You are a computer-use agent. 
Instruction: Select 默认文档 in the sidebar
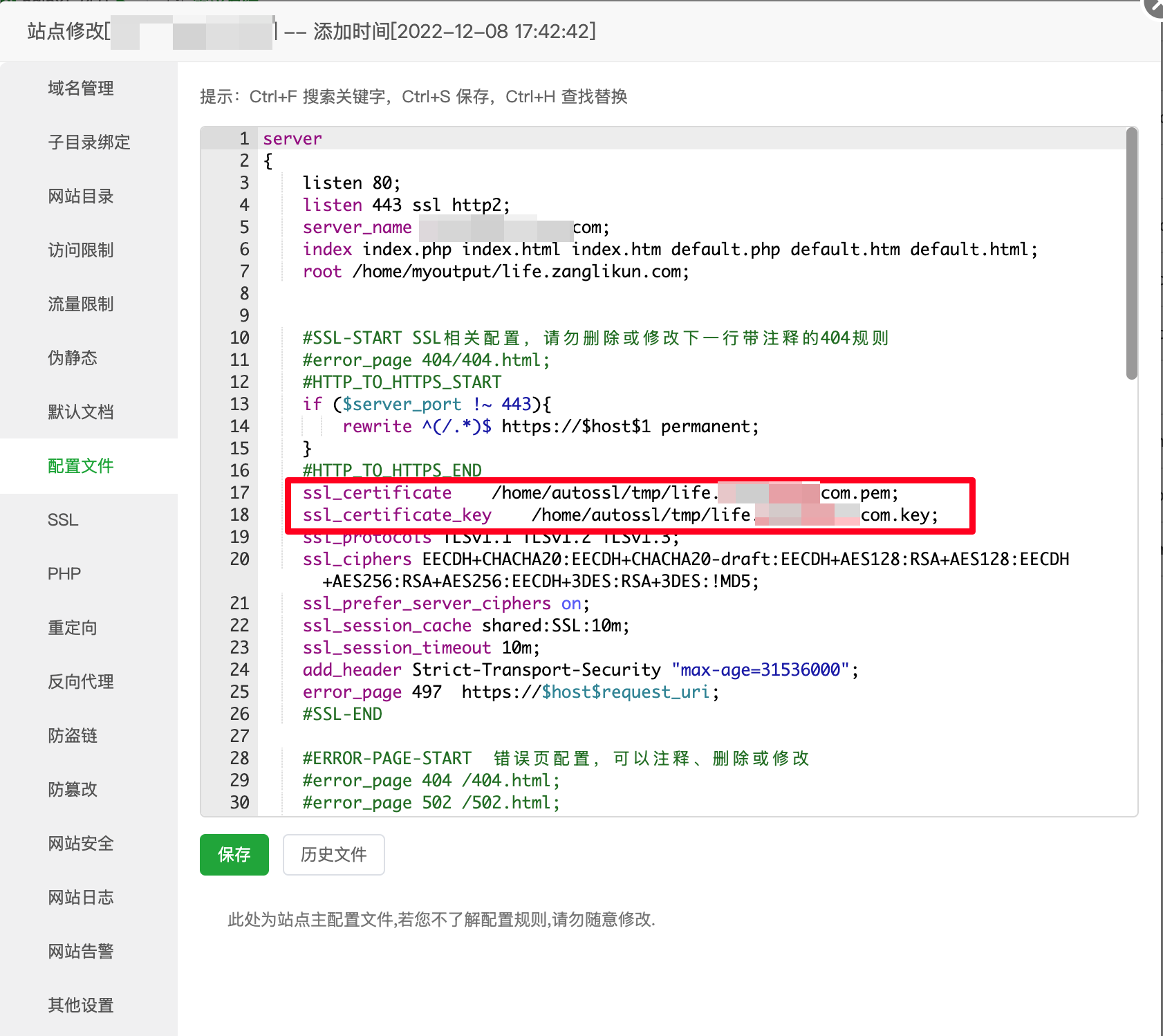click(x=81, y=412)
